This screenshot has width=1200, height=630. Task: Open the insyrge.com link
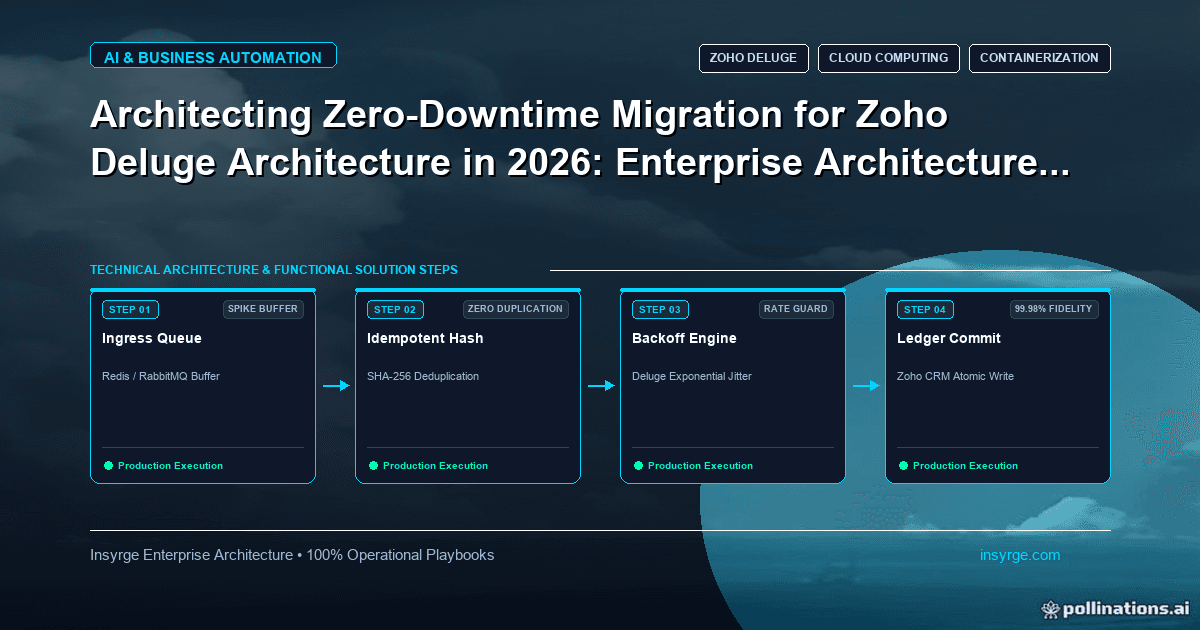coord(1020,554)
